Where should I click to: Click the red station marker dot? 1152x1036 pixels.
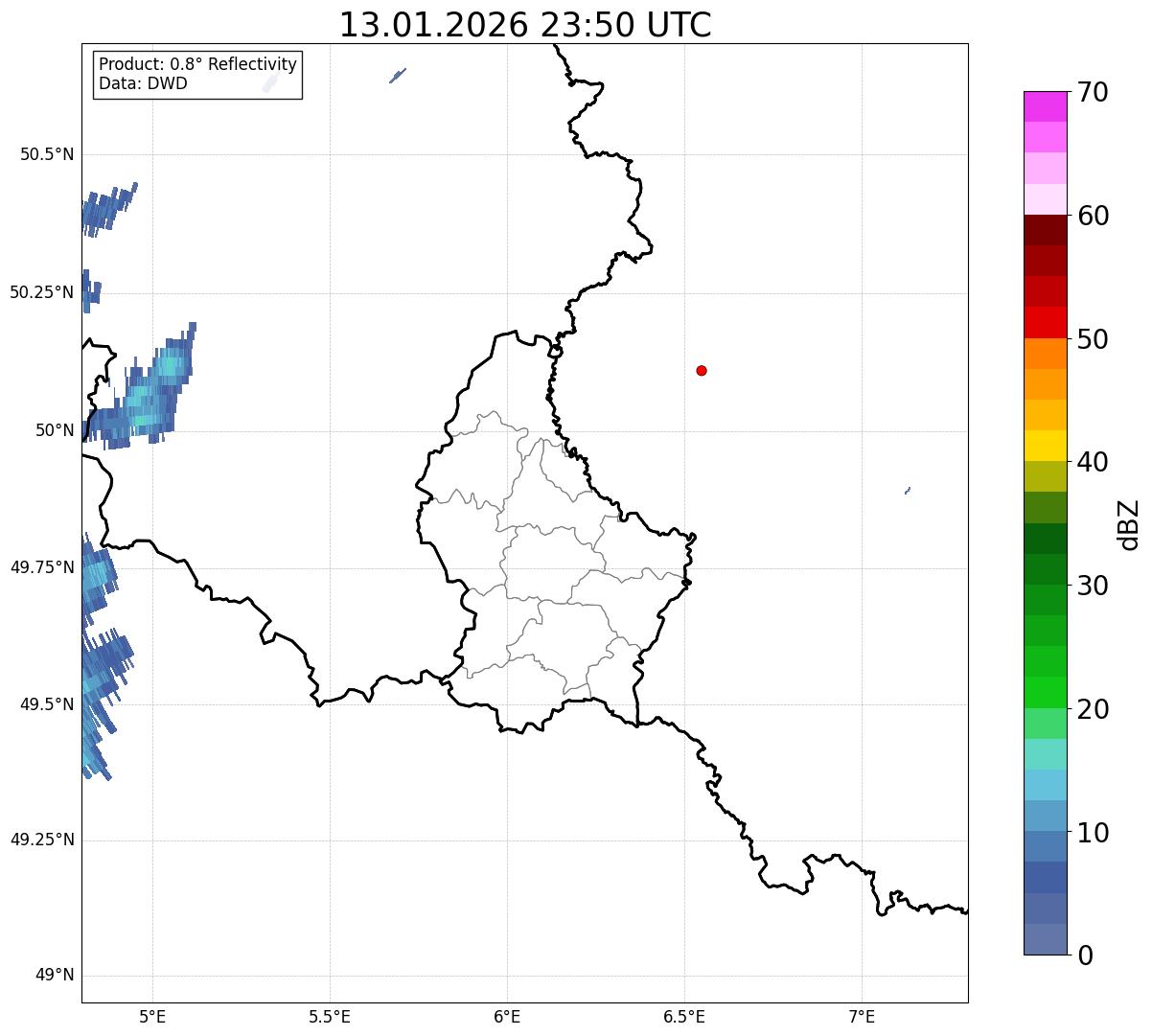tap(702, 370)
